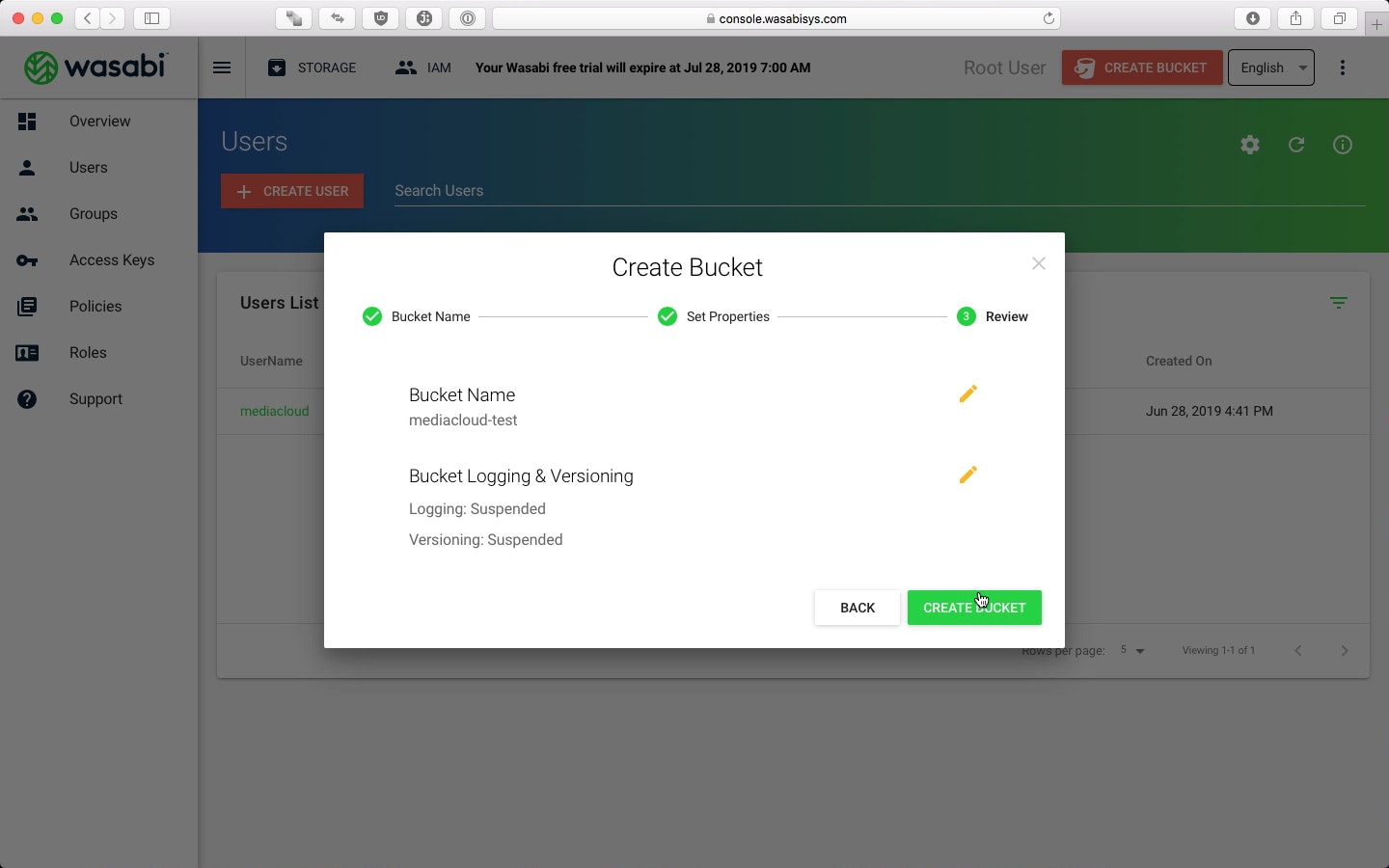Open the mediacloud user link
This screenshot has width=1389, height=868.
pos(274,411)
